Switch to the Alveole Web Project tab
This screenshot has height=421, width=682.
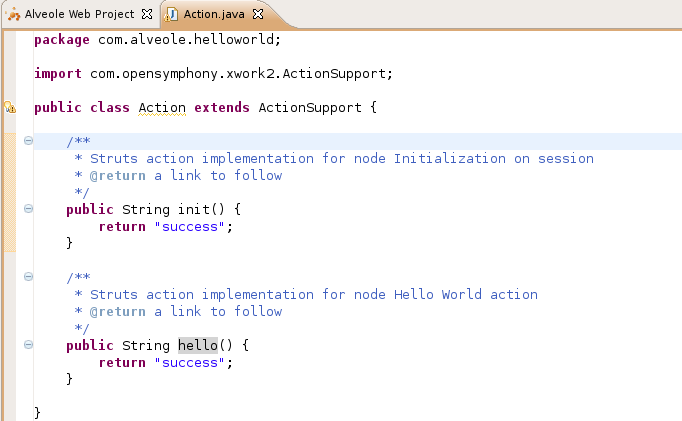tap(78, 14)
